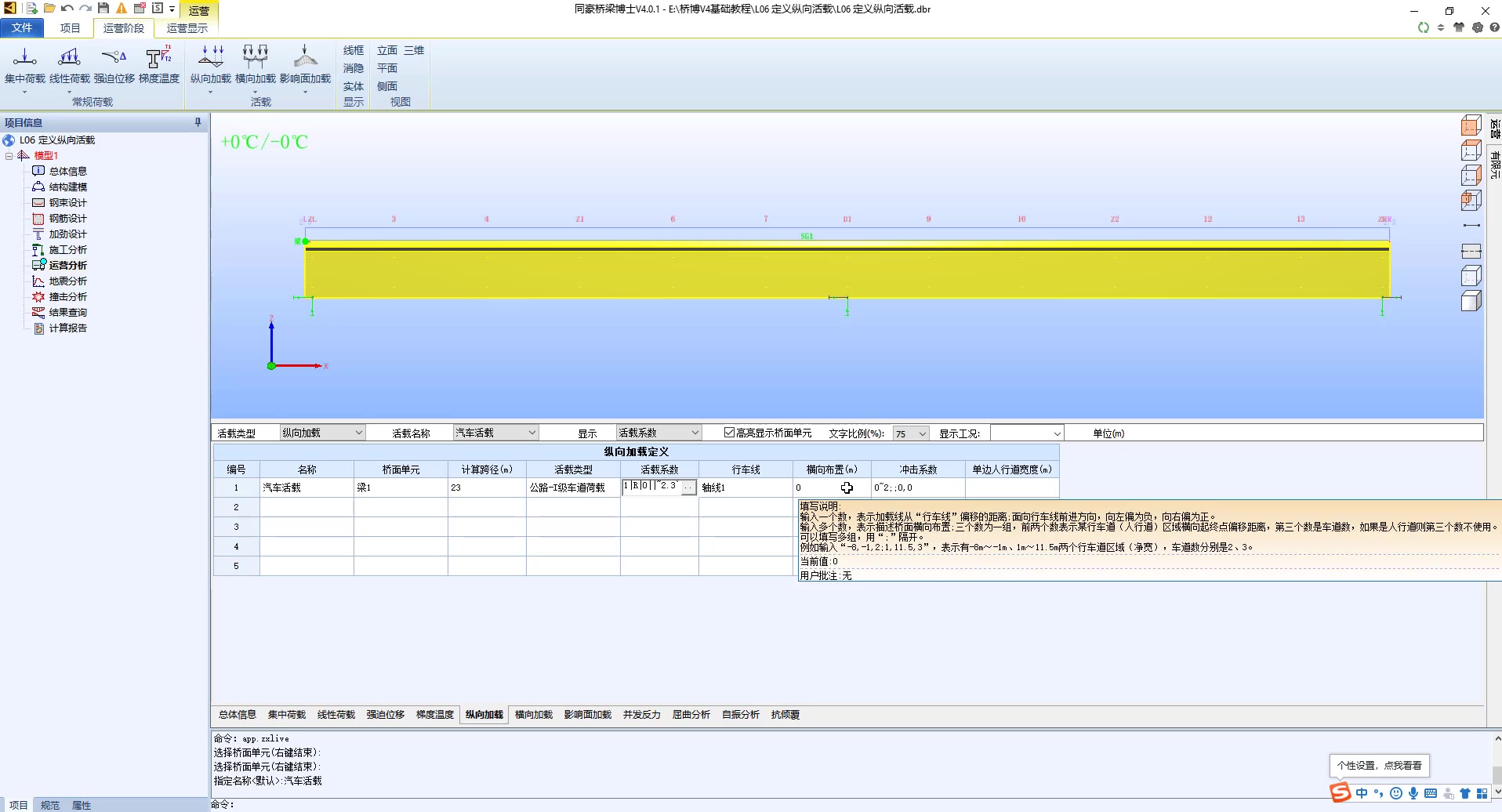Click the ellipsis button in 活载系数 cell
Viewport: 1502px width, 812px height.
click(688, 487)
